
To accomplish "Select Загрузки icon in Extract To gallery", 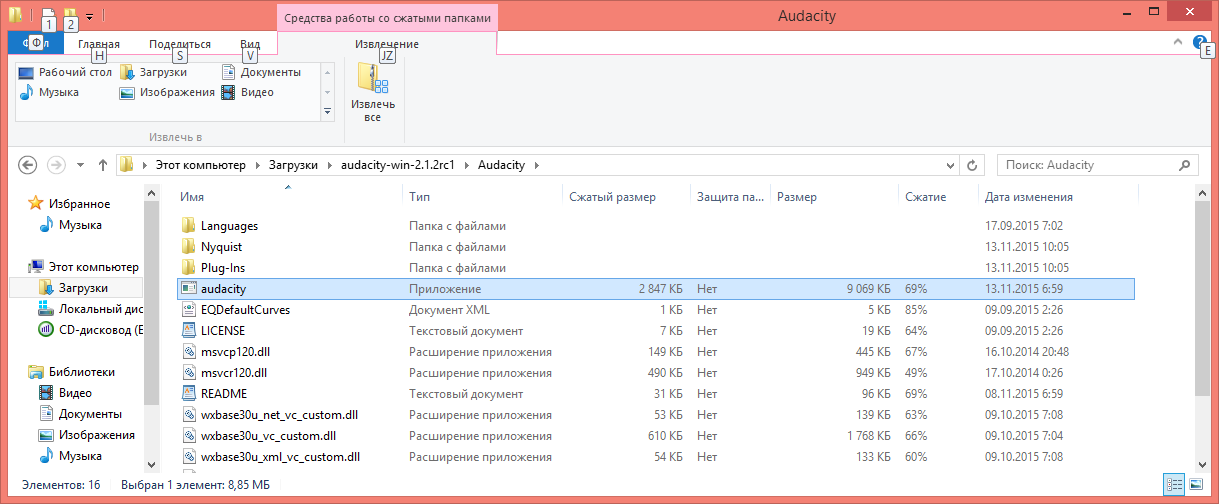I will tap(128, 72).
